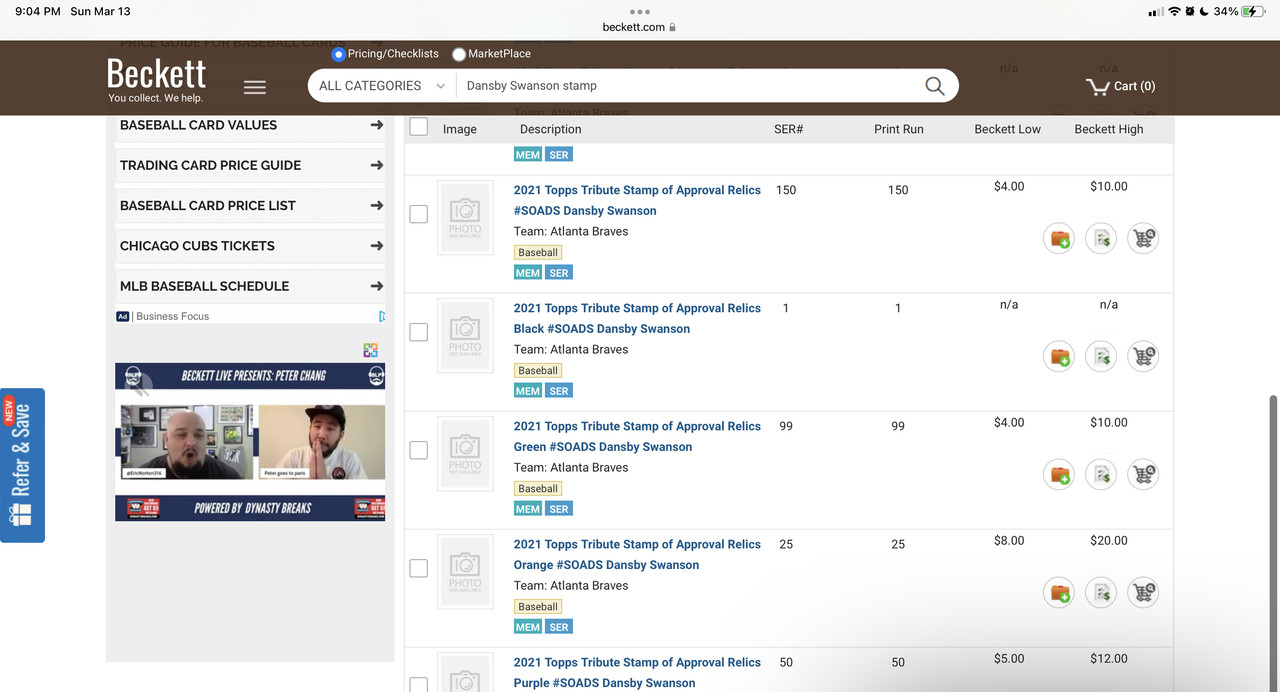Click the Beckett Low column header

click(x=1008, y=129)
